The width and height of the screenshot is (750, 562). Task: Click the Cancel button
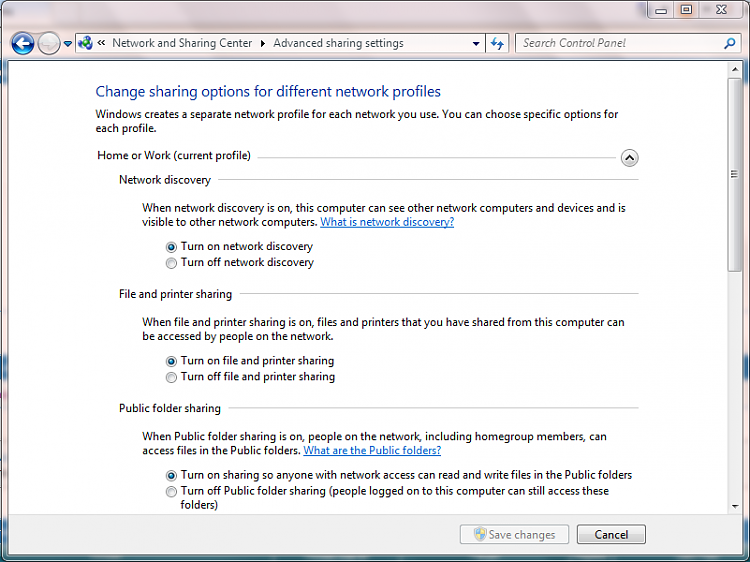point(611,534)
